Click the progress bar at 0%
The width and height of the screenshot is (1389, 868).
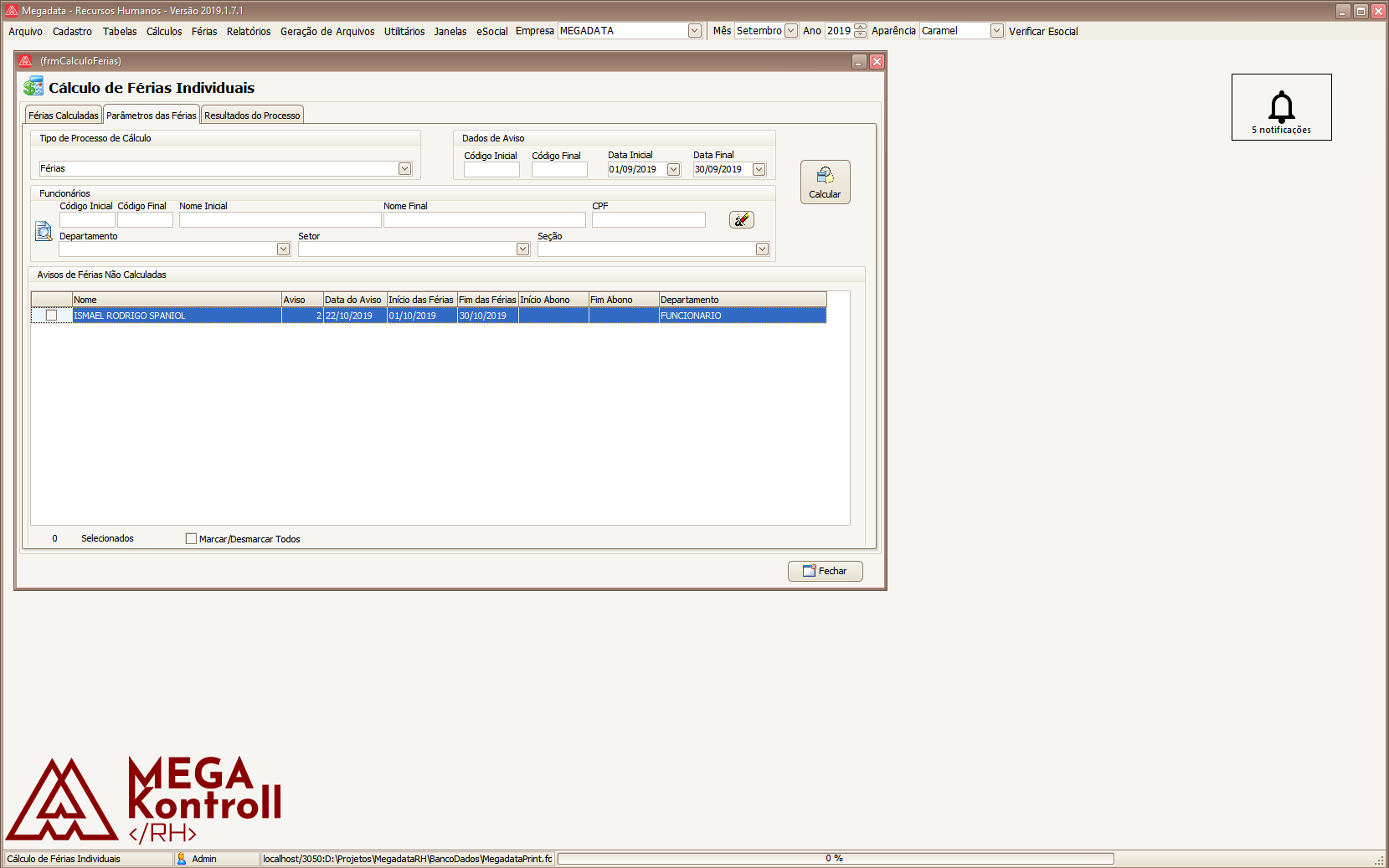tap(835, 859)
